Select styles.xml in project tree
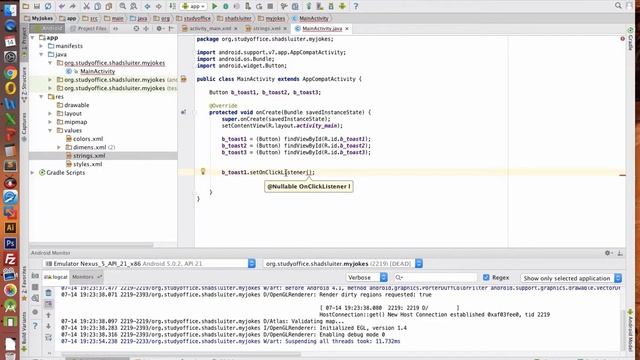 pos(87,164)
